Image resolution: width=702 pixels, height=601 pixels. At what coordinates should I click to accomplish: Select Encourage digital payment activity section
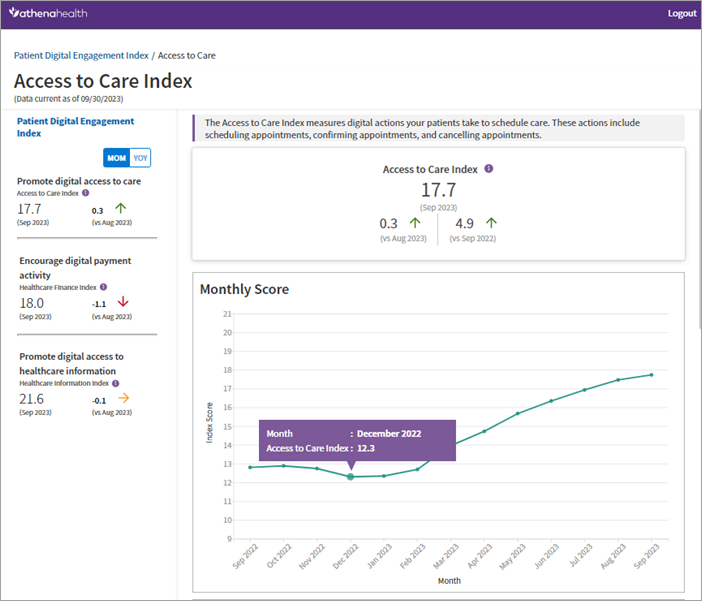(x=75, y=267)
